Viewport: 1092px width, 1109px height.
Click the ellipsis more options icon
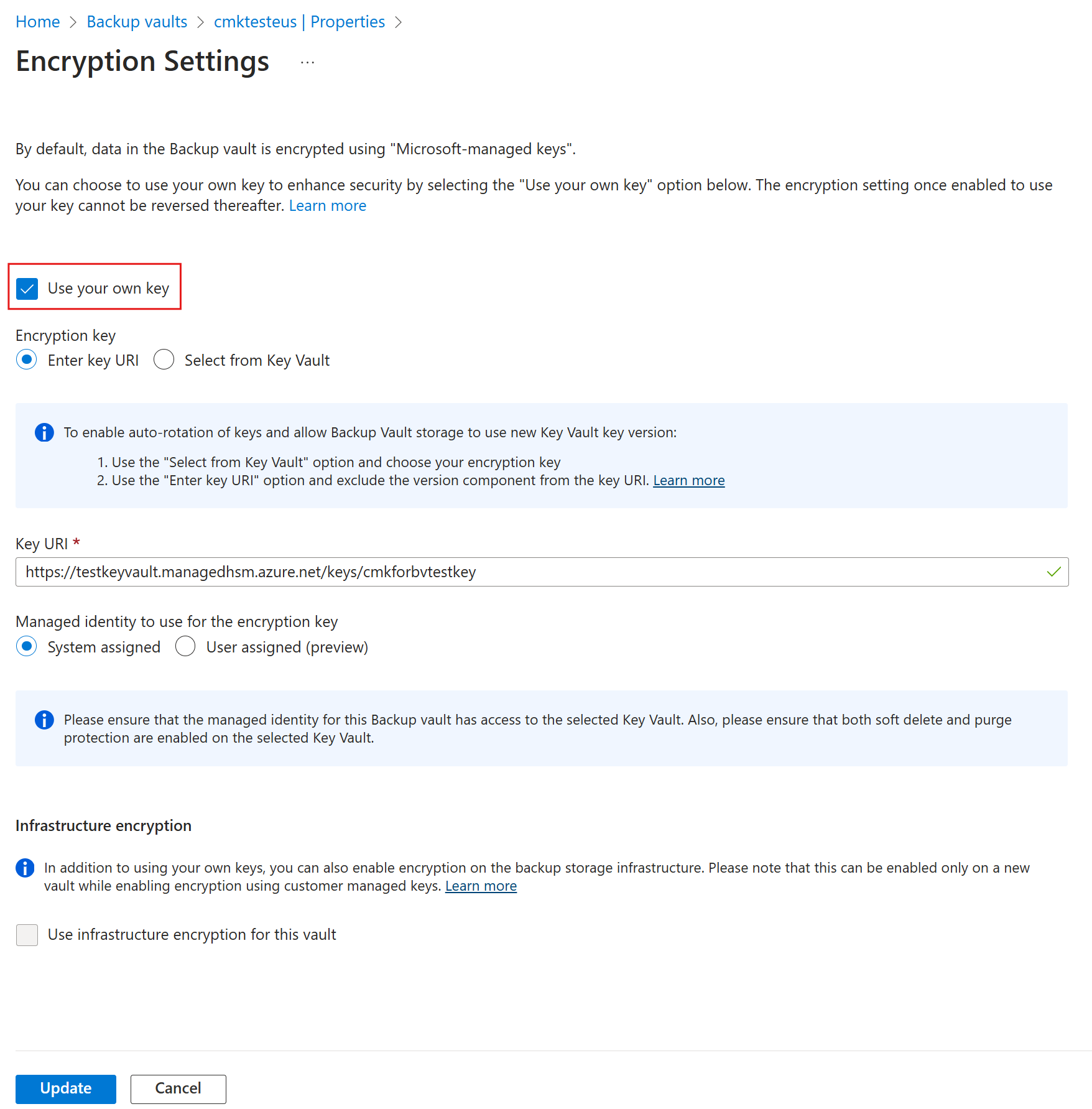pos(307,62)
